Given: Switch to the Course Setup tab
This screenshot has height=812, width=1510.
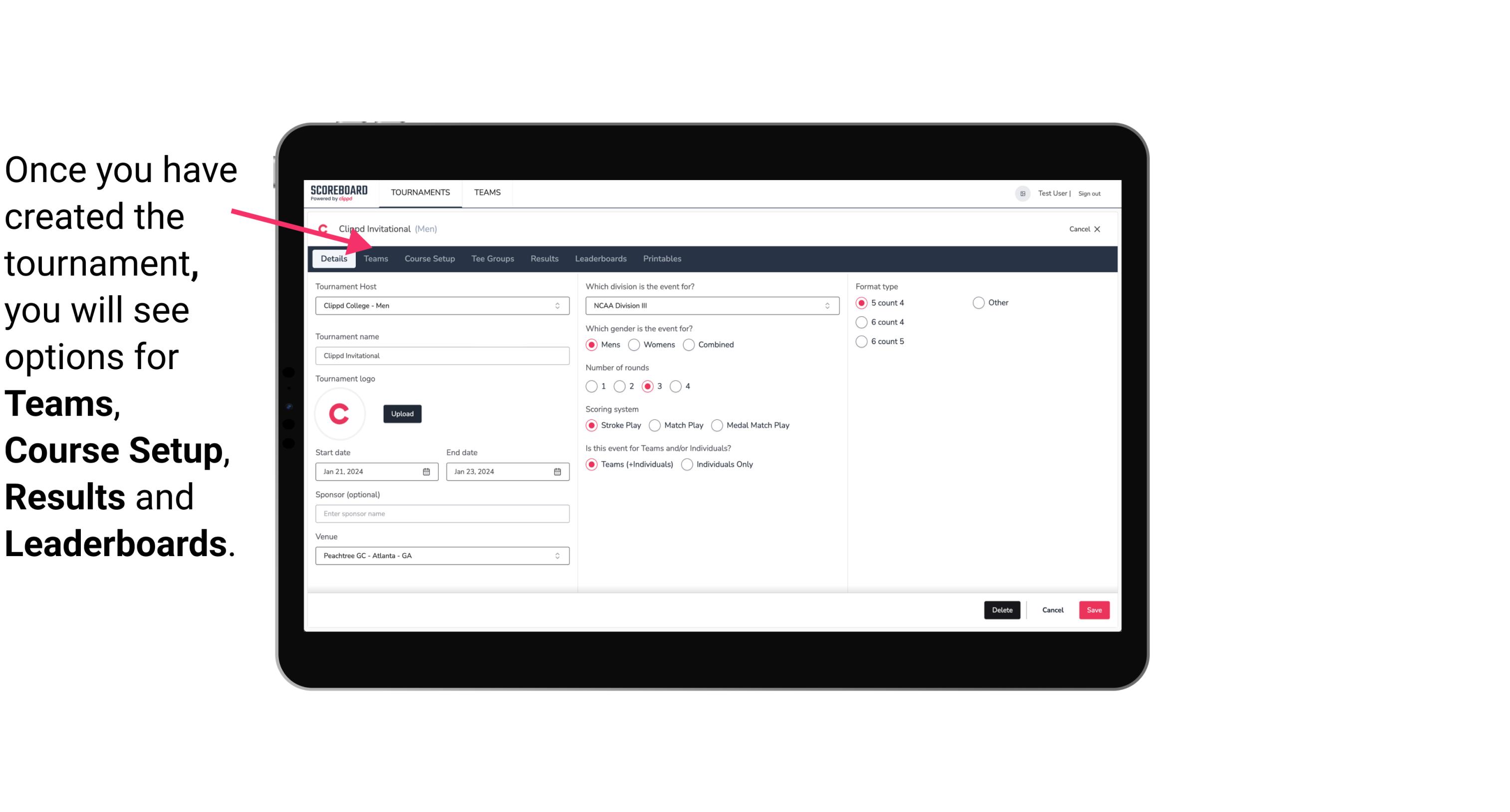Looking at the screenshot, I should (x=429, y=258).
